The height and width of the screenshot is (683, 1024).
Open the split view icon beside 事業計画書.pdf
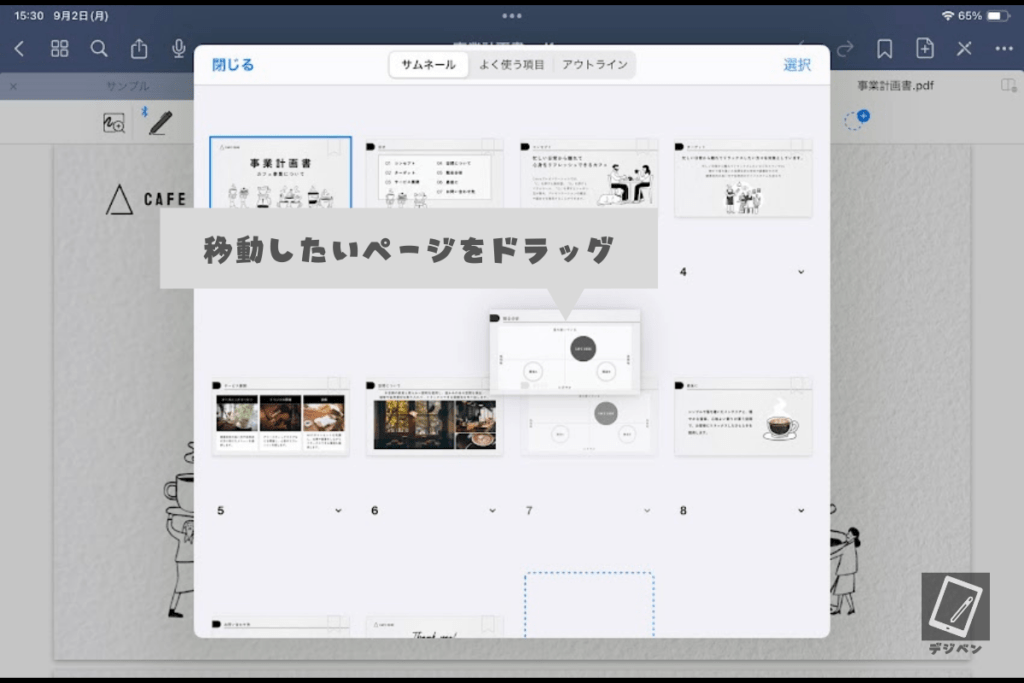point(1008,86)
